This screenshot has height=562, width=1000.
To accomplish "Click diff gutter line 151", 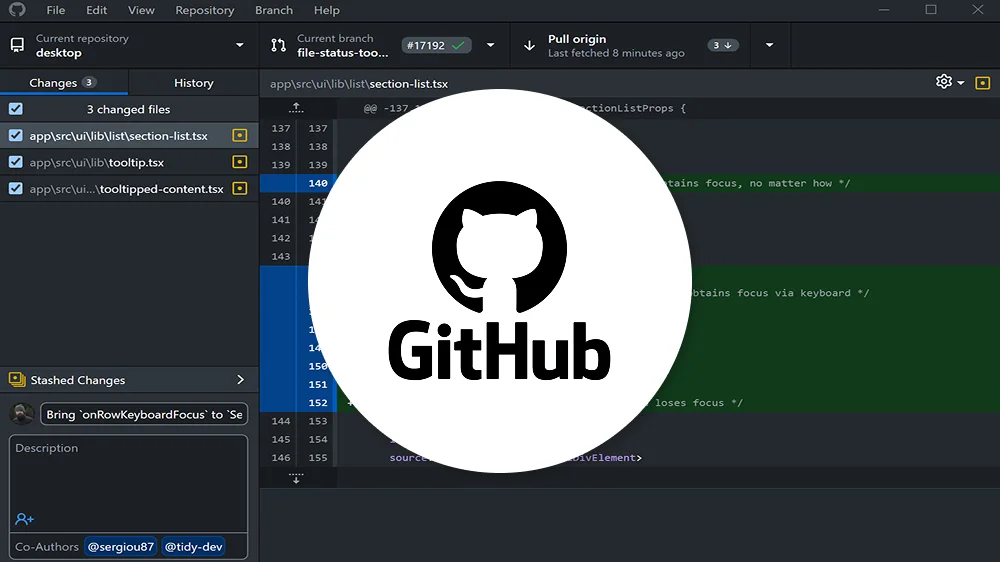I will point(318,384).
